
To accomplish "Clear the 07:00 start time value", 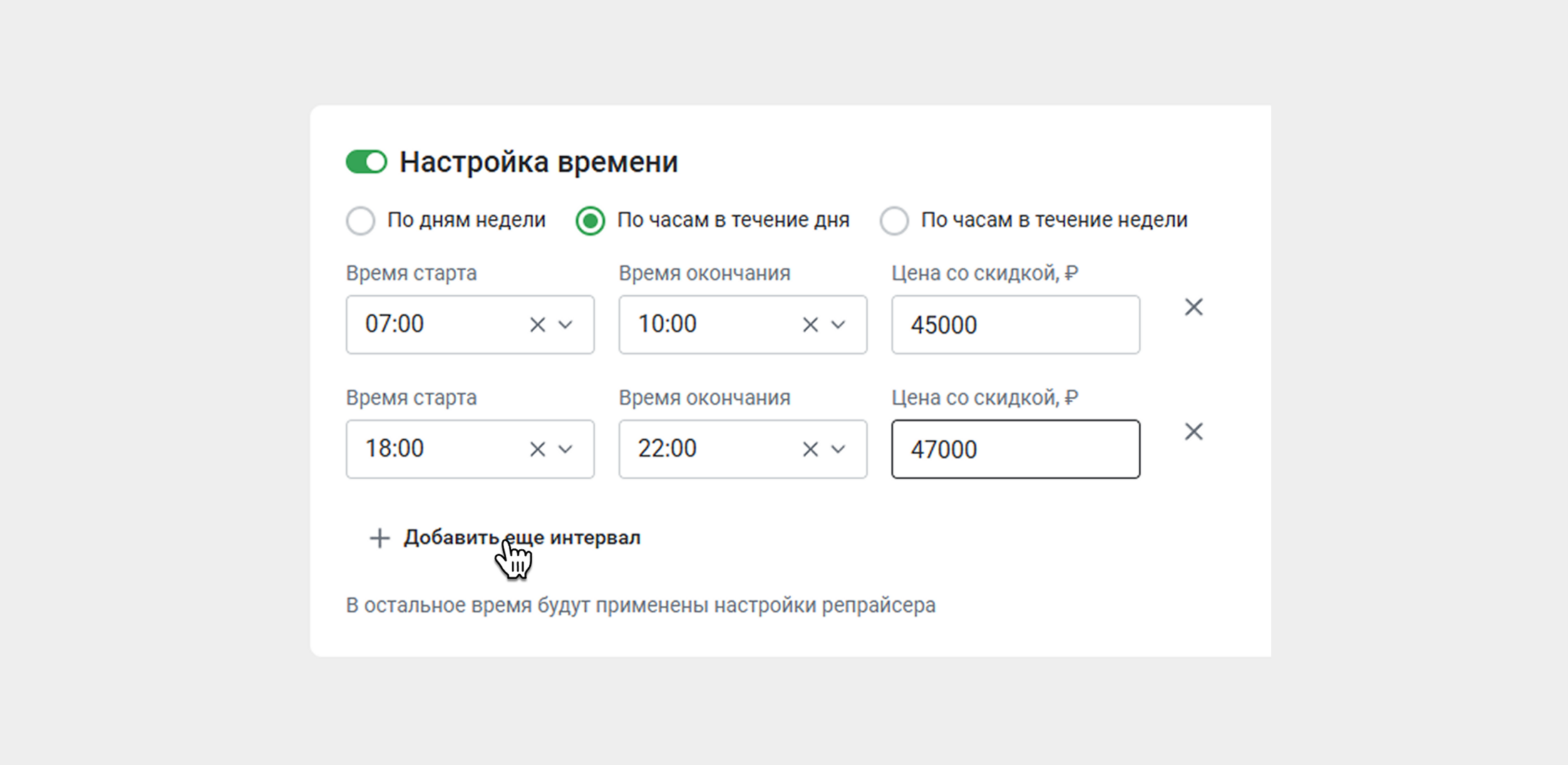I will (x=537, y=325).
